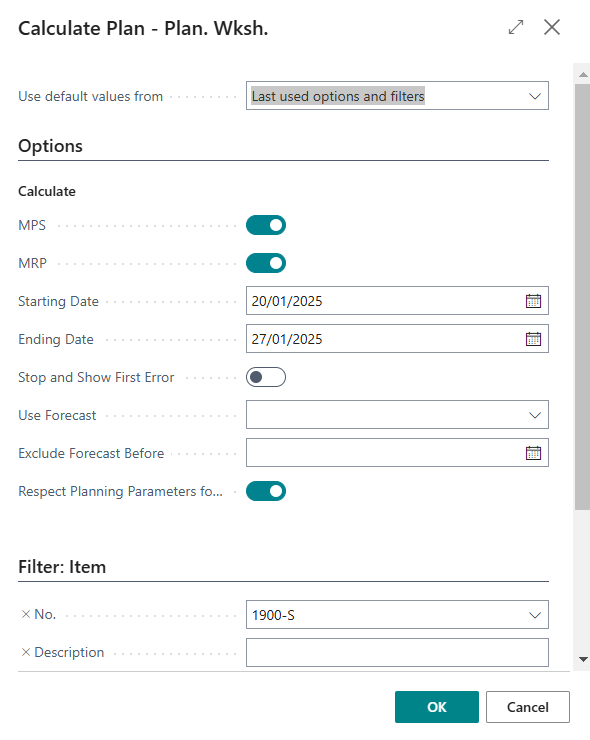Remove the Description filter with X icon
This screenshot has height=740, width=590.
point(26,652)
